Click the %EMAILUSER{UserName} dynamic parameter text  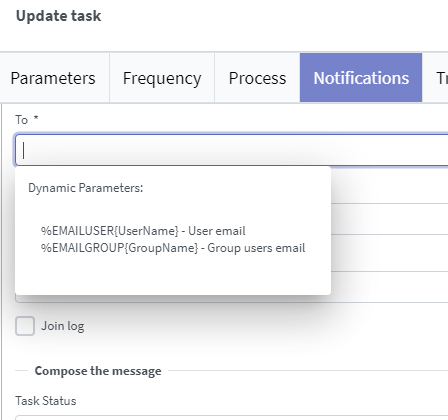(110, 231)
